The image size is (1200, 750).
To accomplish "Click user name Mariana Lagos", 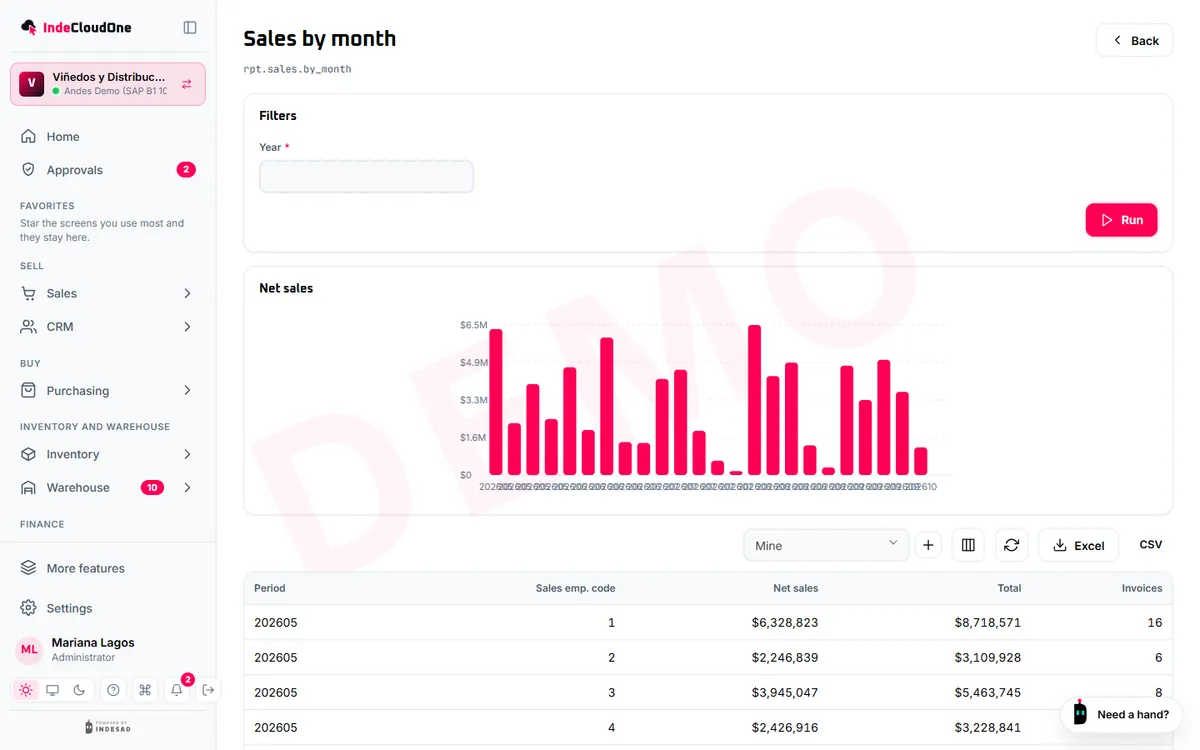I will pyautogui.click(x=93, y=643).
